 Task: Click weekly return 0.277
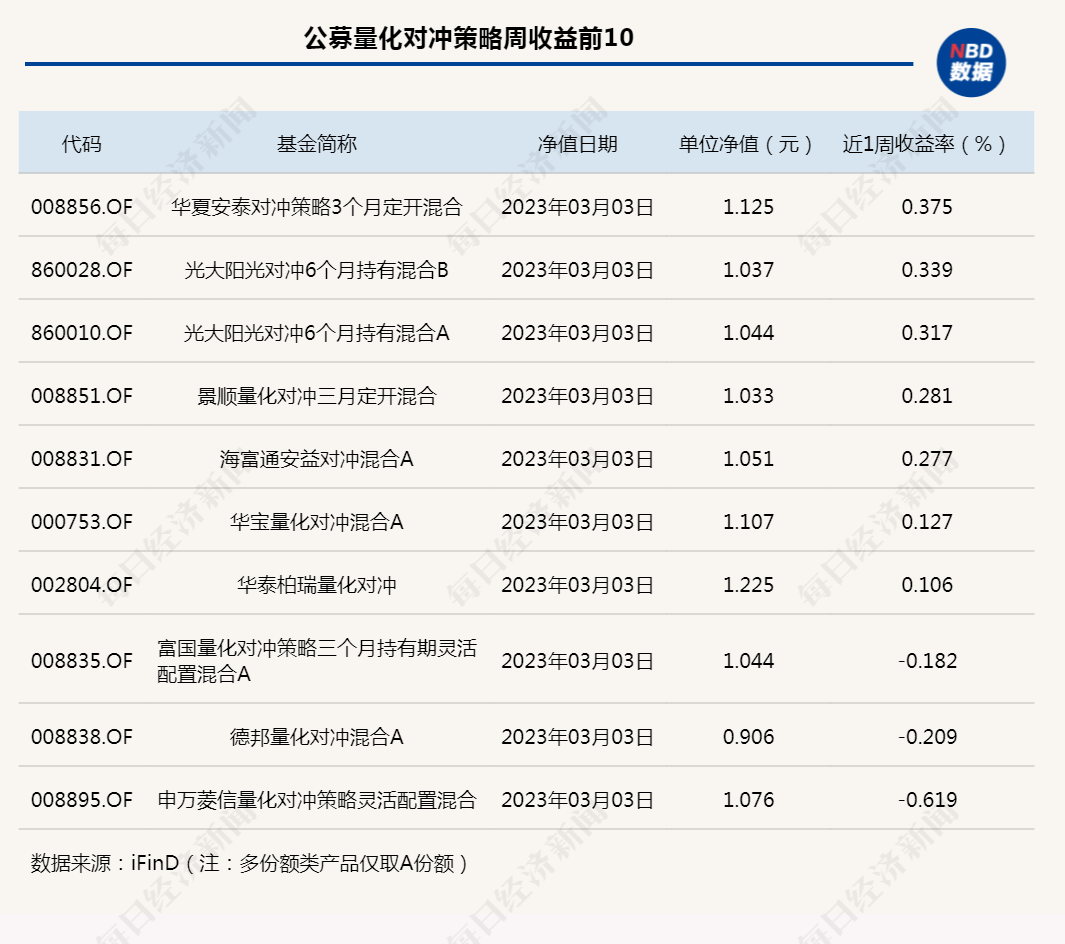tap(926, 459)
